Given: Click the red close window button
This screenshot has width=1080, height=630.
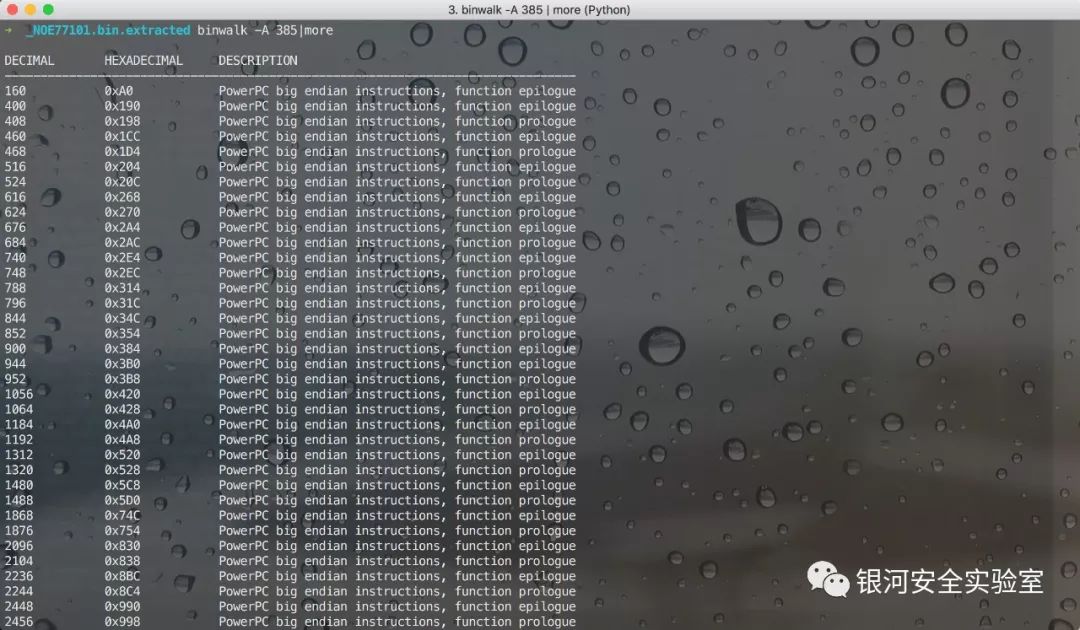Looking at the screenshot, I should coord(12,9).
